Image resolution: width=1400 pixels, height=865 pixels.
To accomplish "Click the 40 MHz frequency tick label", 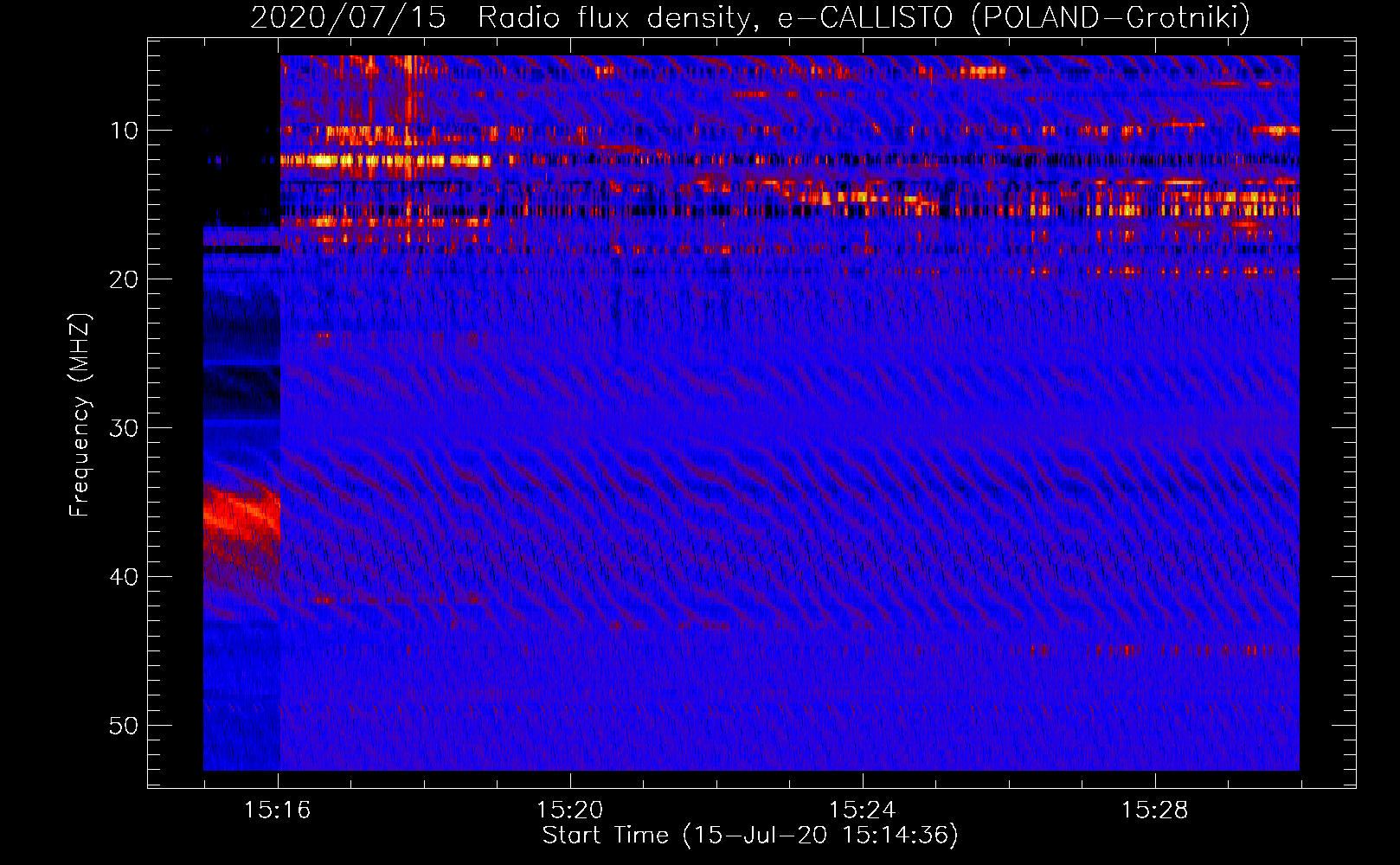I will 125,577.
